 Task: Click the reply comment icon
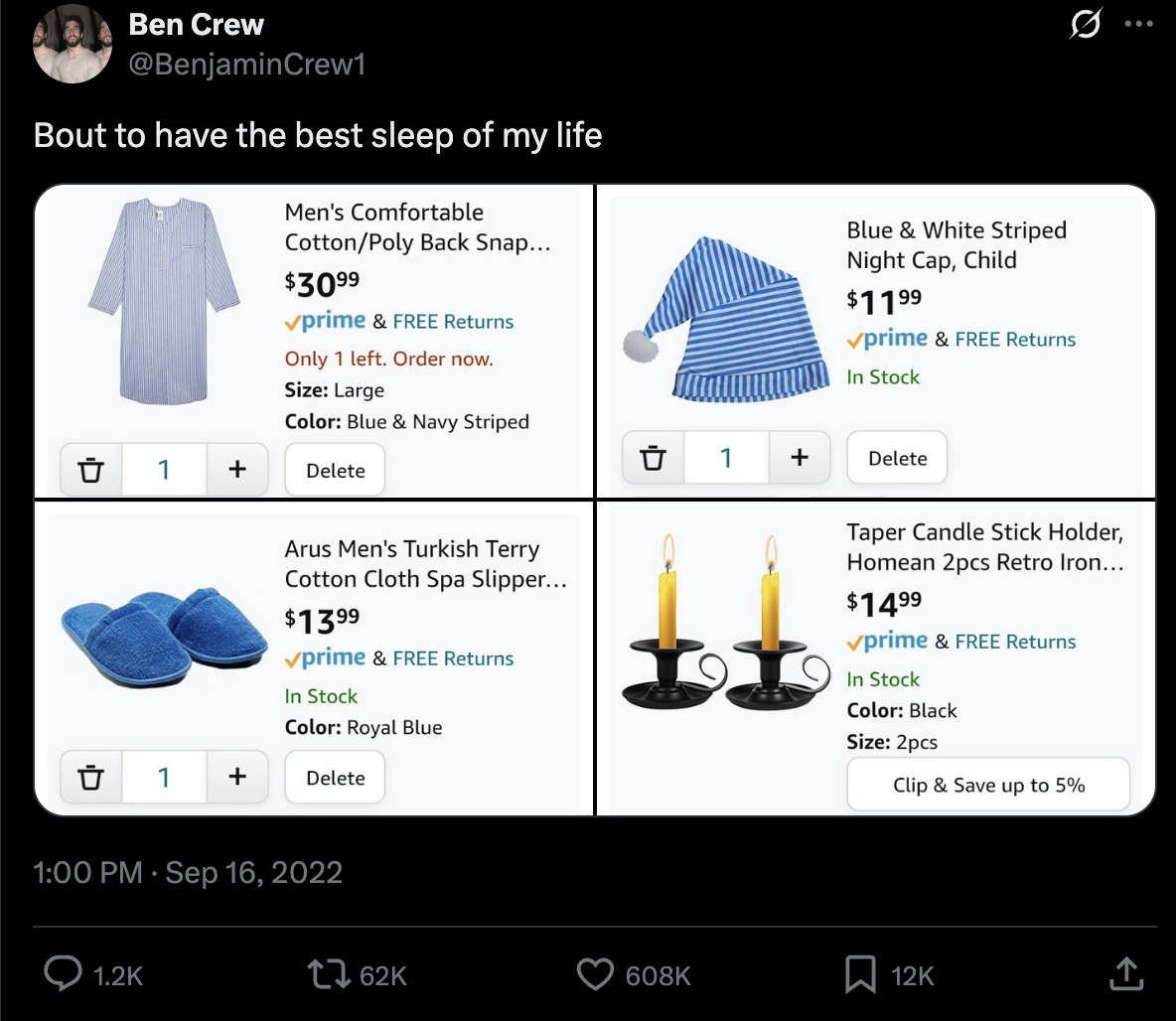coord(63,973)
